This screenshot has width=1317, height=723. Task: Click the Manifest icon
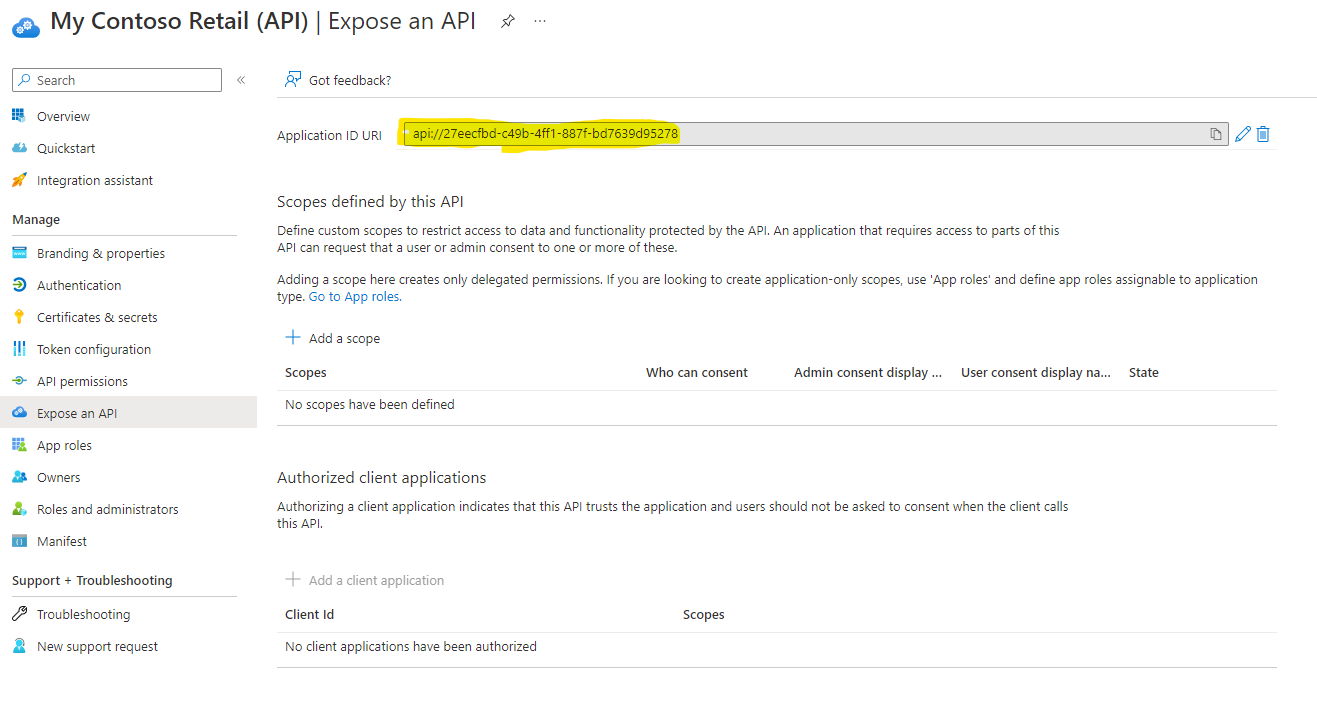click(19, 541)
